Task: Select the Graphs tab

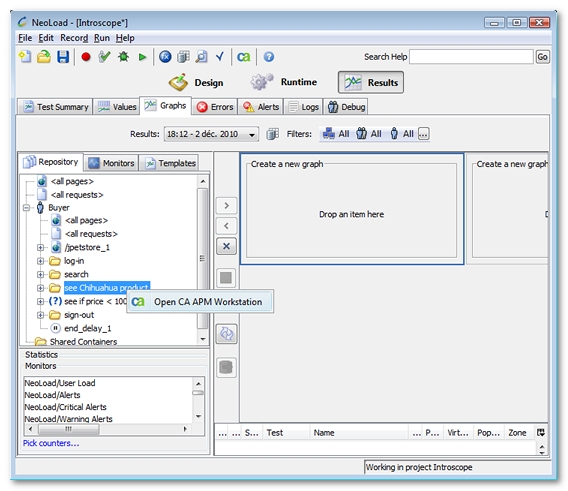Action: tap(166, 105)
